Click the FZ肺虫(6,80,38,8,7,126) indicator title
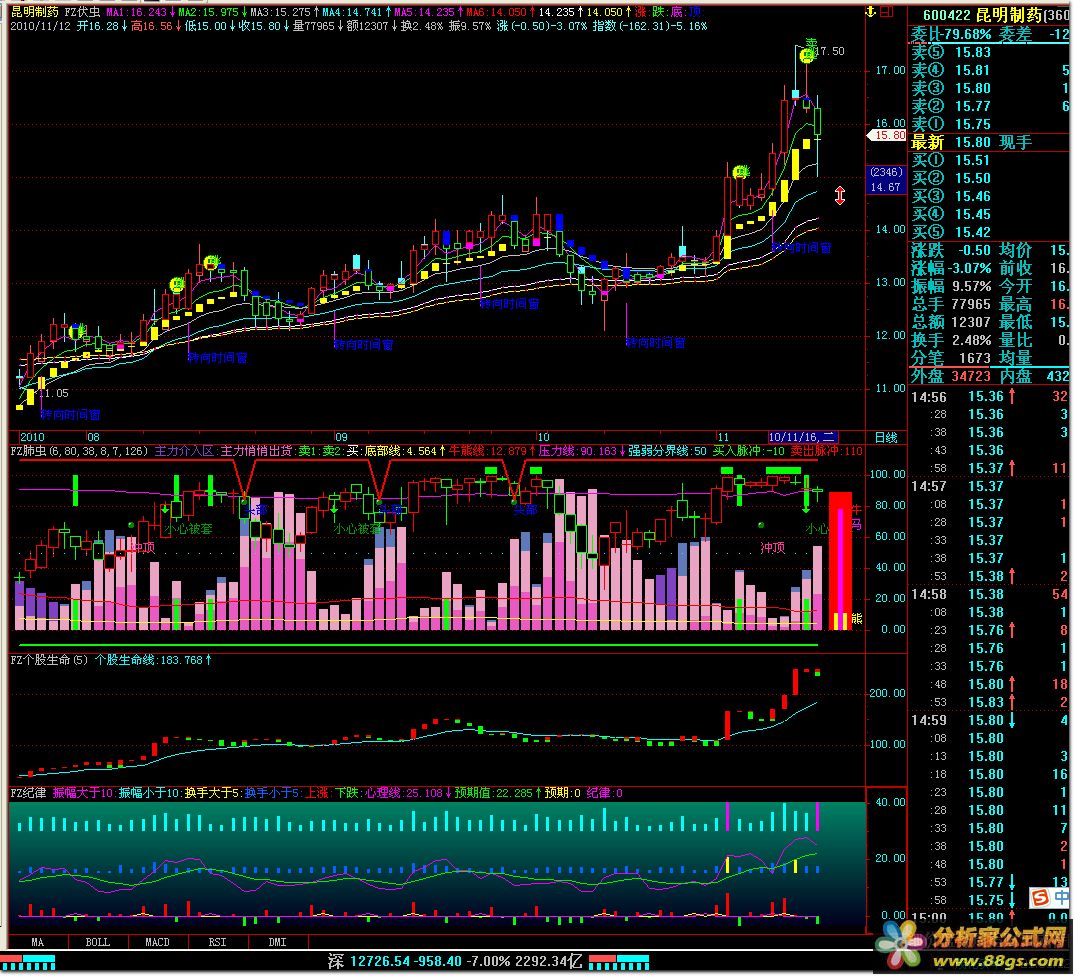This screenshot has width=1075, height=976. coord(80,451)
